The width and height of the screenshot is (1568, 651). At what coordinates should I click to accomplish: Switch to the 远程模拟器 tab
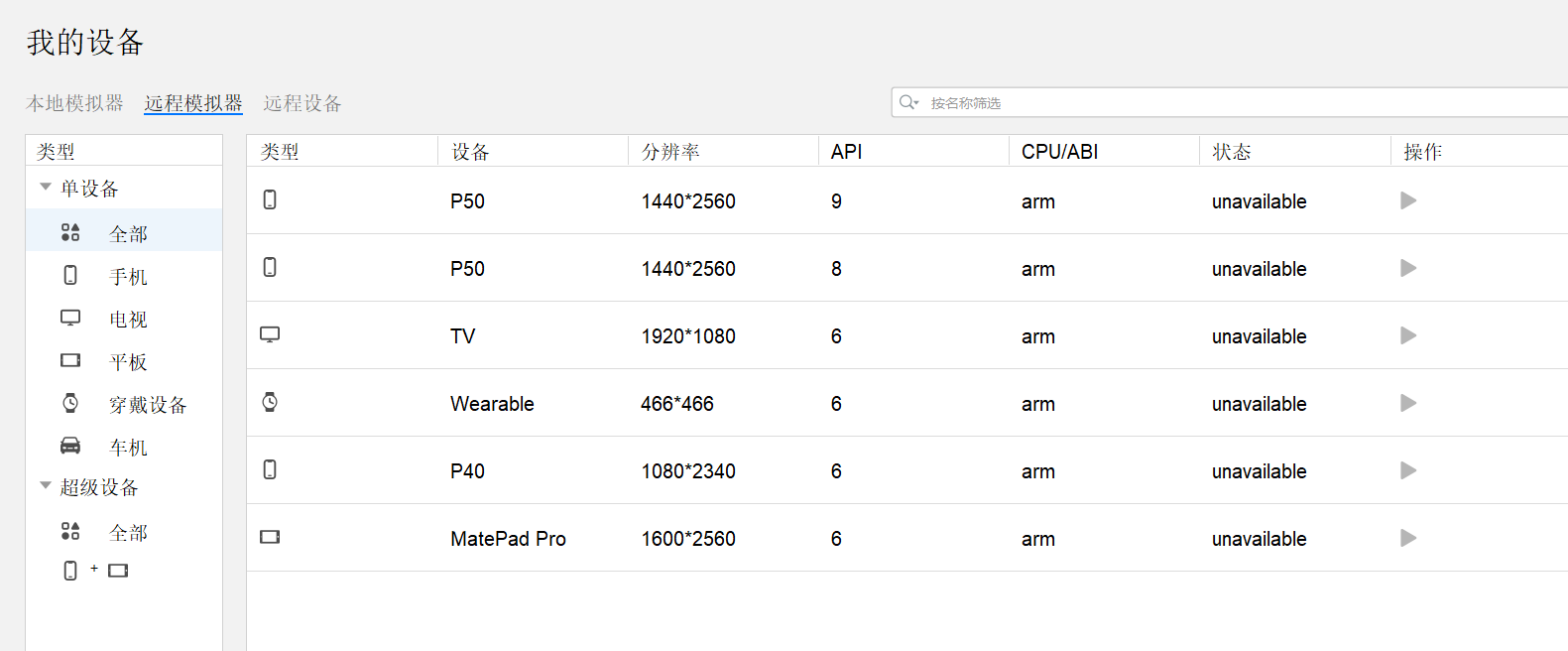coord(193,103)
